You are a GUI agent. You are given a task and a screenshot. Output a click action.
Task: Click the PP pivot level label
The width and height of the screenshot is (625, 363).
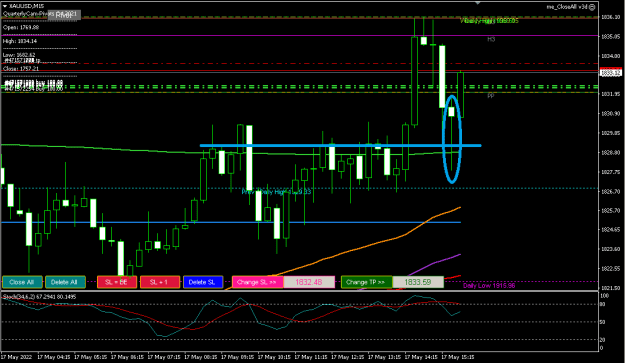click(x=491, y=96)
